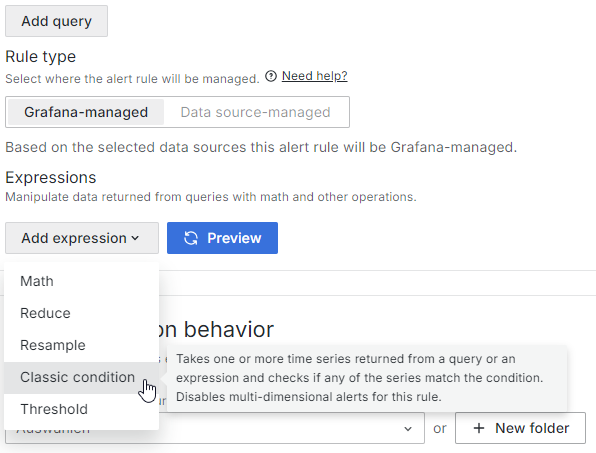The image size is (596, 453).
Task: Click the Expressions section heading
Action: click(51, 177)
